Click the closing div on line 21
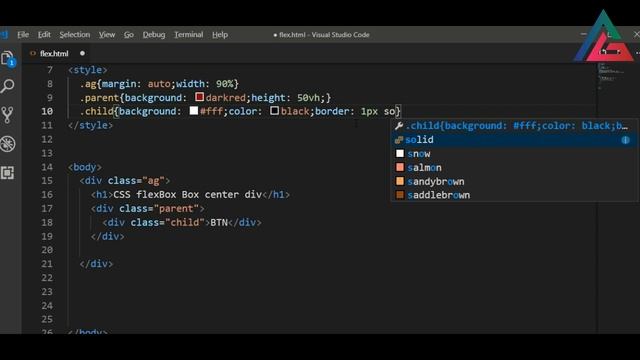The height and width of the screenshot is (360, 640). [x=96, y=264]
